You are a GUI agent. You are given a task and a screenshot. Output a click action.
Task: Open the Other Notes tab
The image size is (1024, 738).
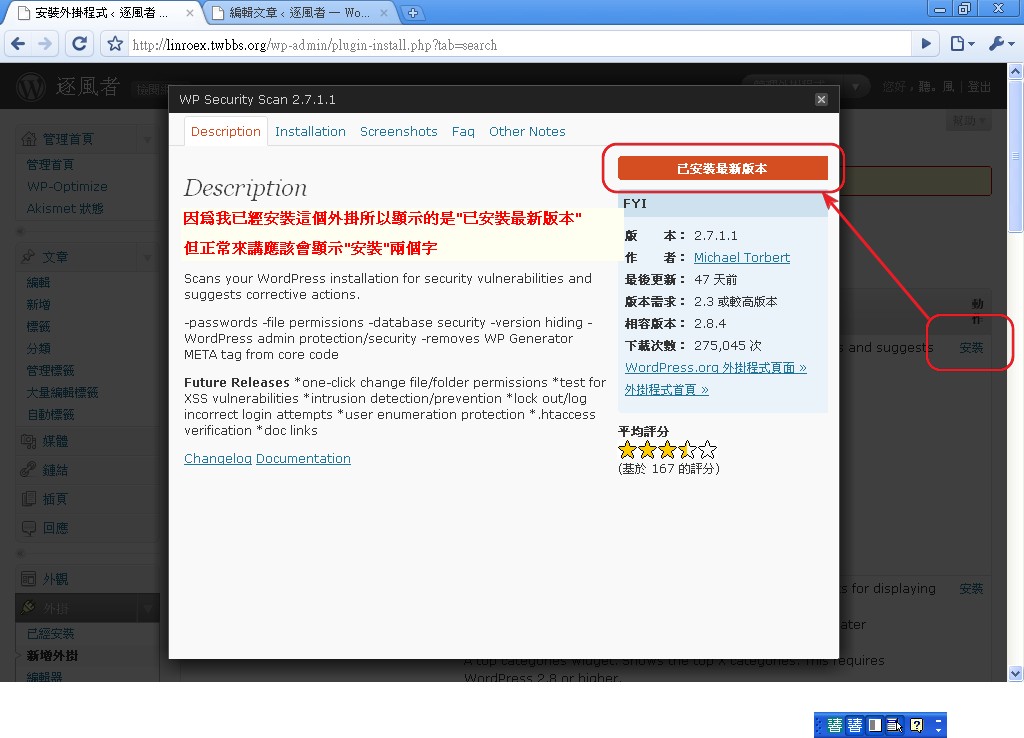(527, 131)
